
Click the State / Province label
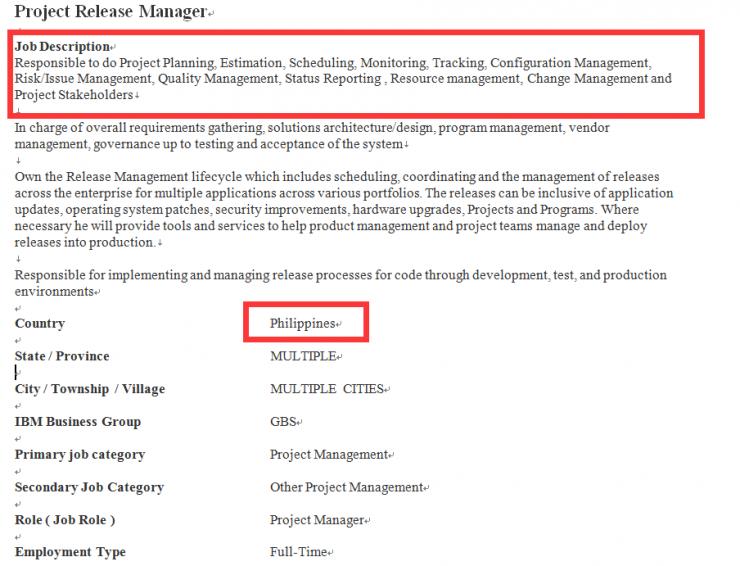(x=62, y=356)
